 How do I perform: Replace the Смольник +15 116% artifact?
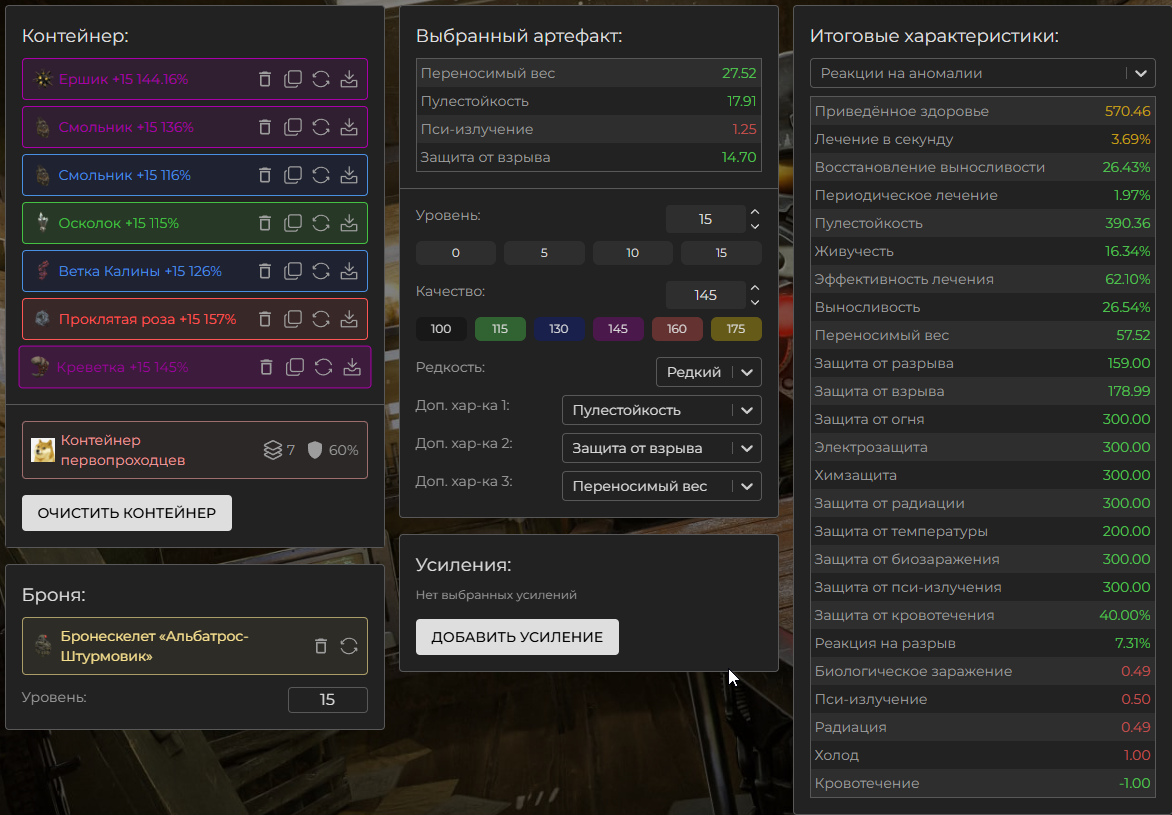pyautogui.click(x=321, y=175)
